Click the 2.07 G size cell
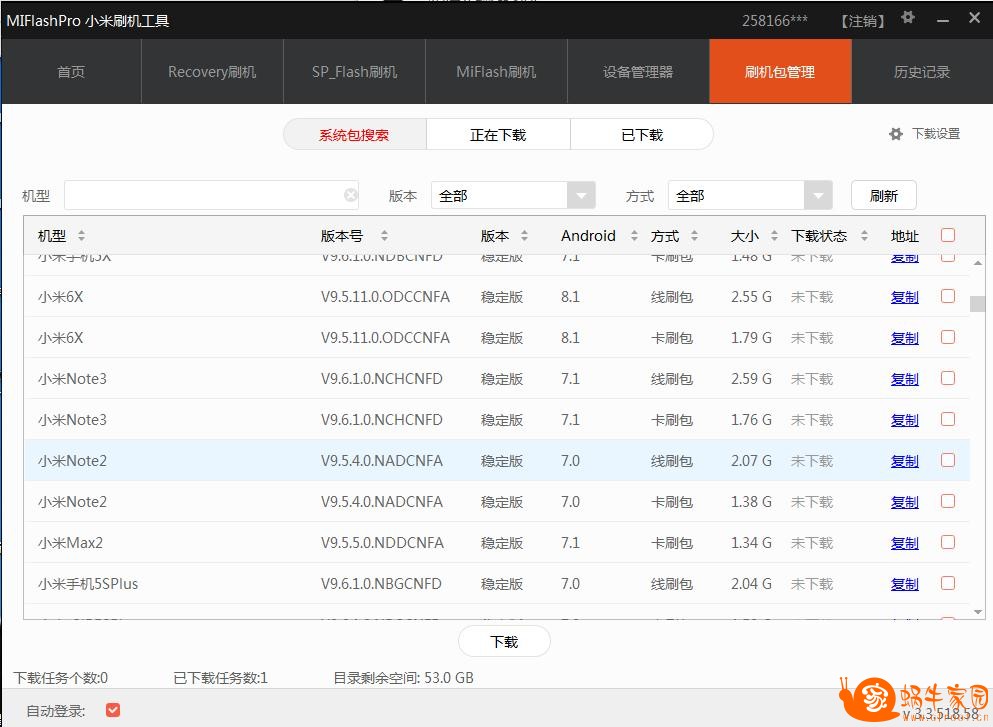Viewport: 993px width, 727px height. click(x=751, y=460)
